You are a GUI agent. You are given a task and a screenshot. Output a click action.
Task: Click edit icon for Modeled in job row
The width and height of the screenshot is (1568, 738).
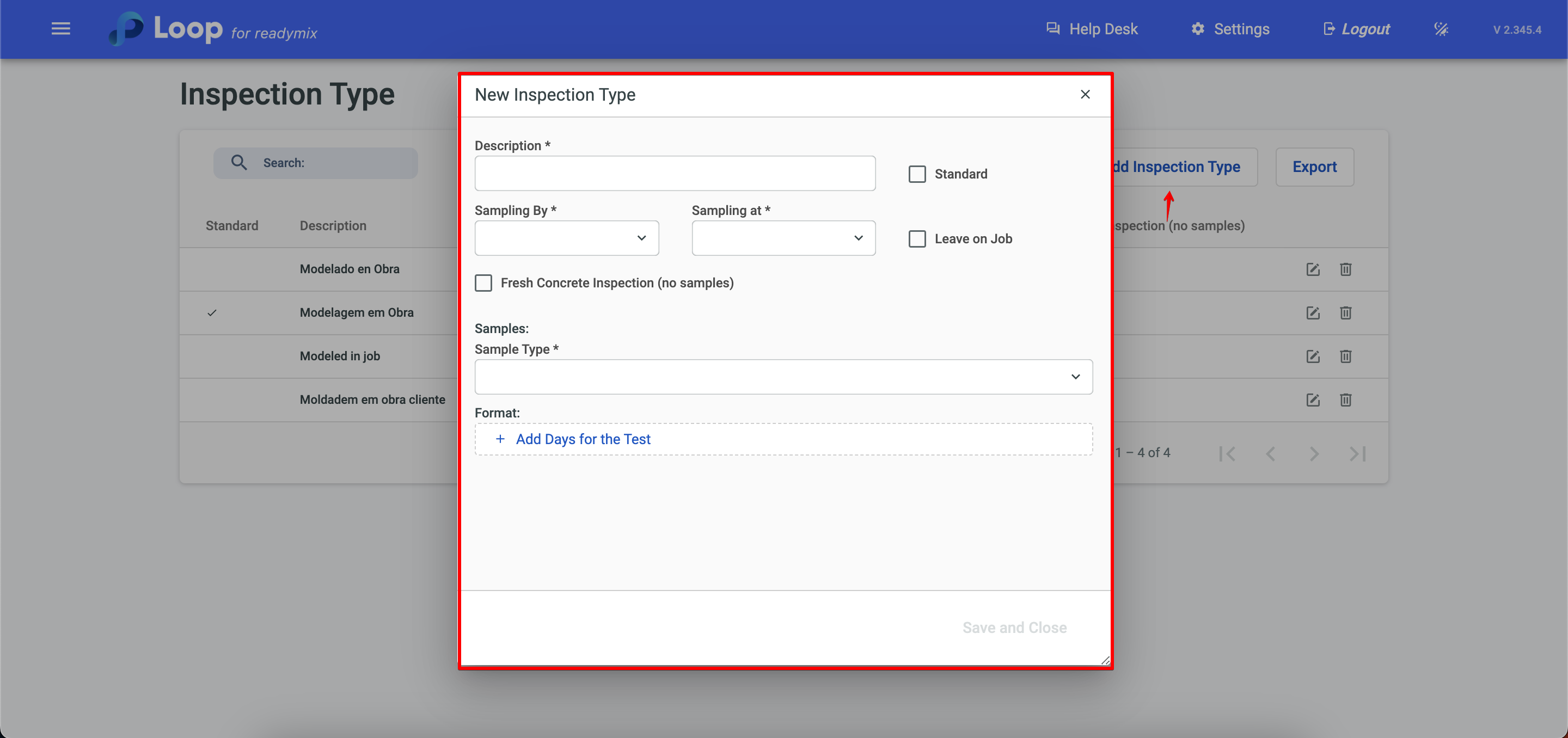[x=1312, y=356]
